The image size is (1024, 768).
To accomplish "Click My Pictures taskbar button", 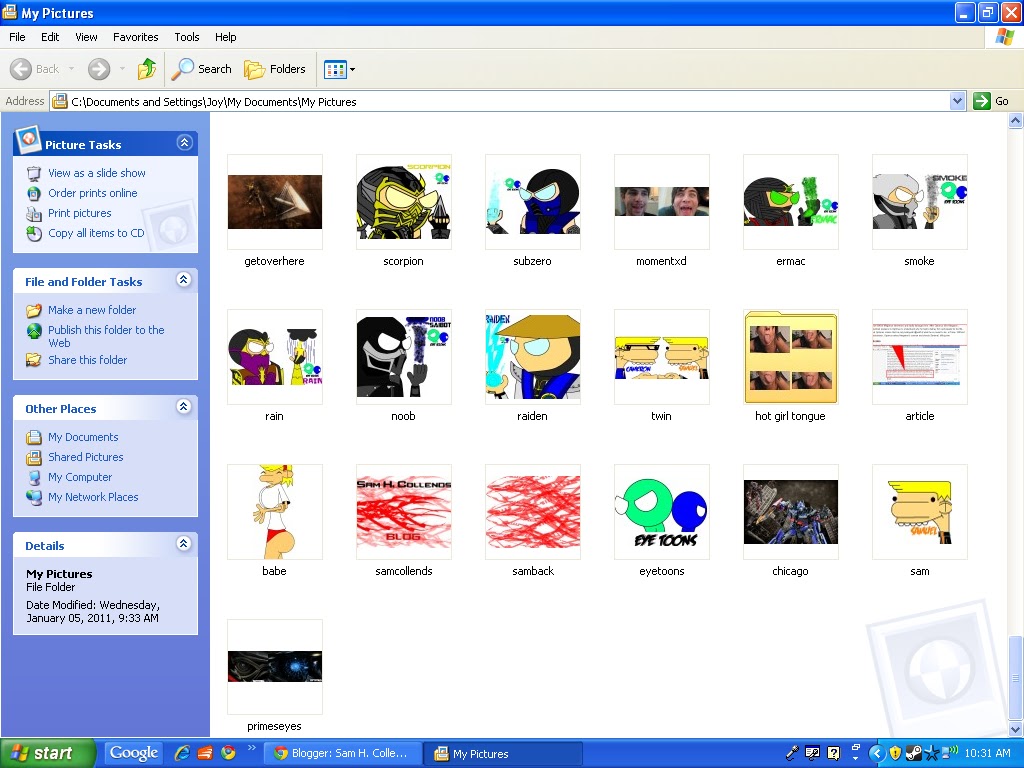I will click(502, 754).
